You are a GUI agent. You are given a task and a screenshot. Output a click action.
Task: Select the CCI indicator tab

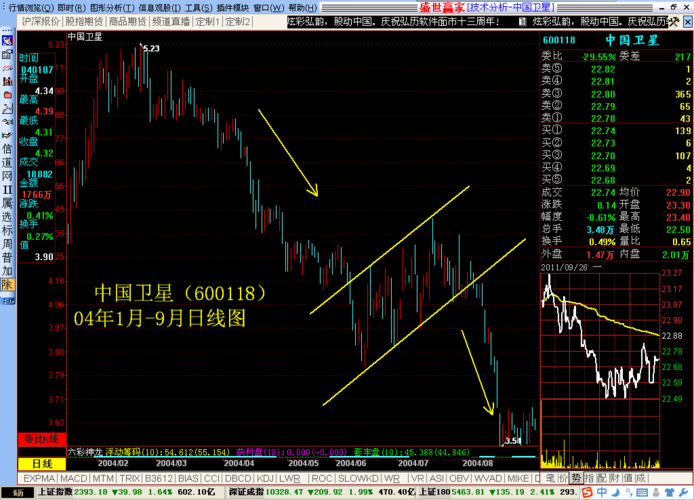tap(212, 479)
